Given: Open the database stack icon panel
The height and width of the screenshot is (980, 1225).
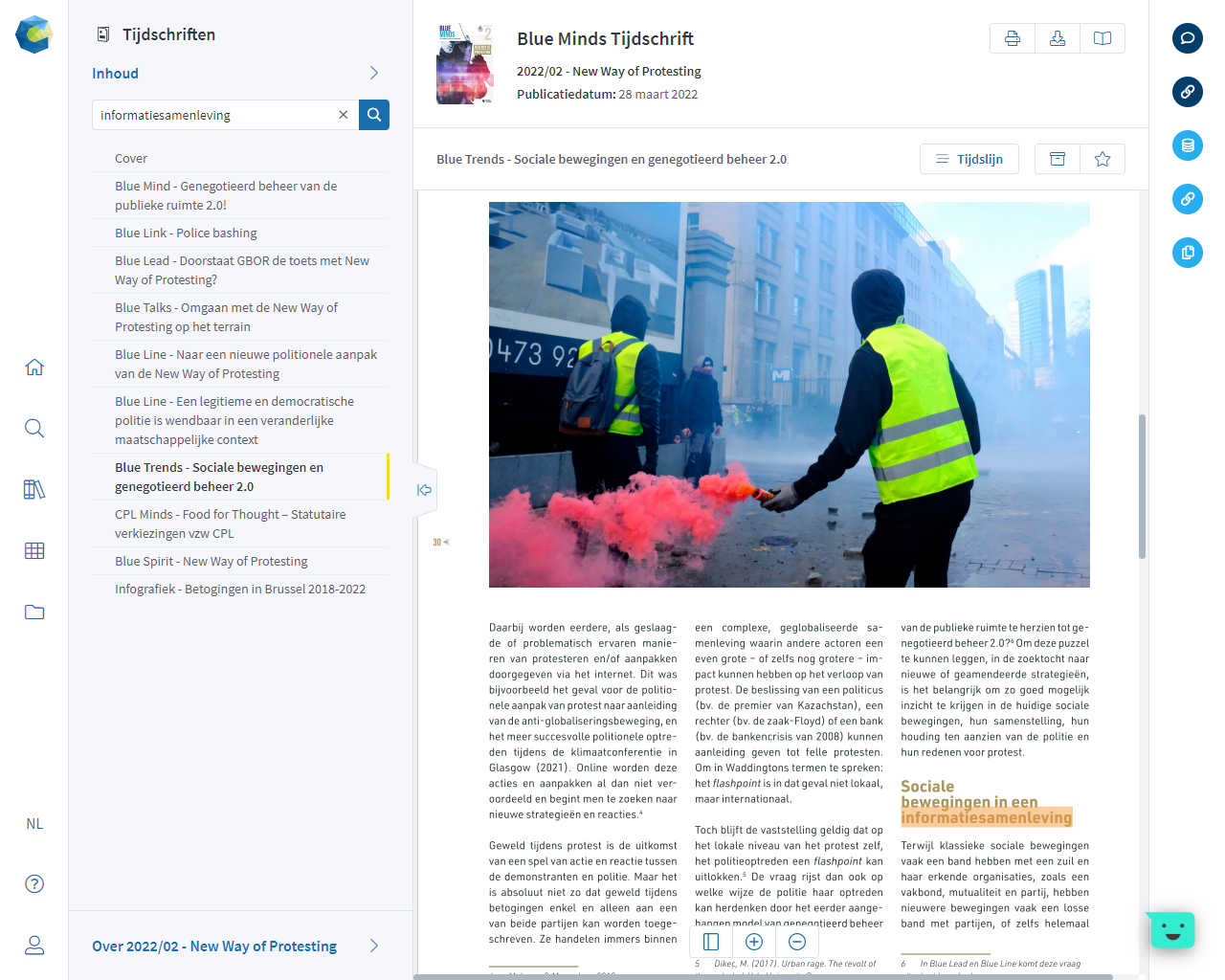Looking at the screenshot, I should [x=1188, y=145].
